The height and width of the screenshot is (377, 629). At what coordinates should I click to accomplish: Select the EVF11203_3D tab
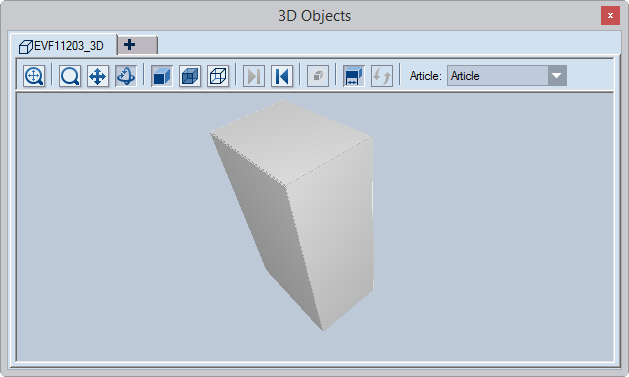point(64,45)
